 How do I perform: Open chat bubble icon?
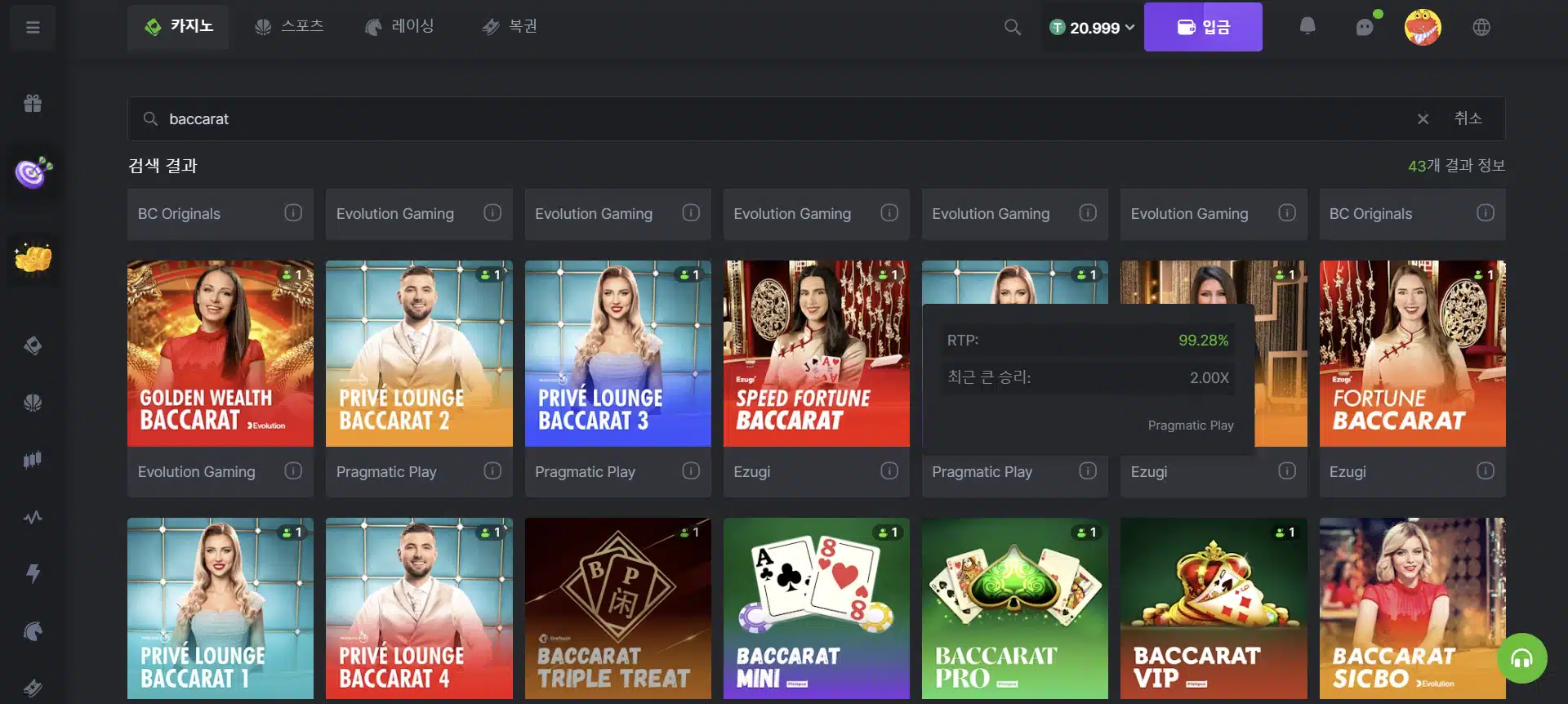(1365, 27)
